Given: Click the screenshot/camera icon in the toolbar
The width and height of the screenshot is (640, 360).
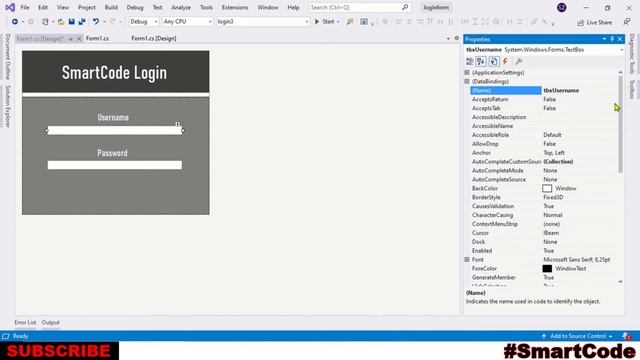Looking at the screenshot, I should point(364,22).
